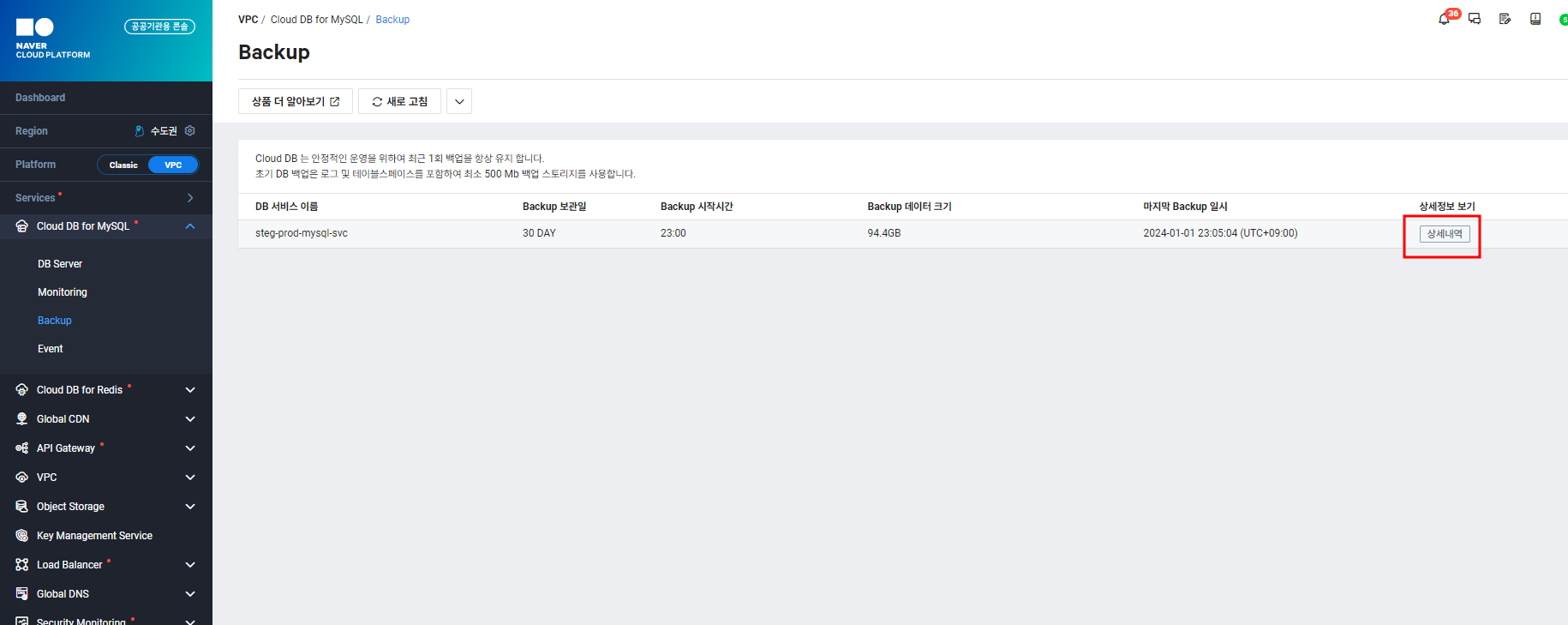Open the user guide book icon

pyautogui.click(x=1535, y=19)
